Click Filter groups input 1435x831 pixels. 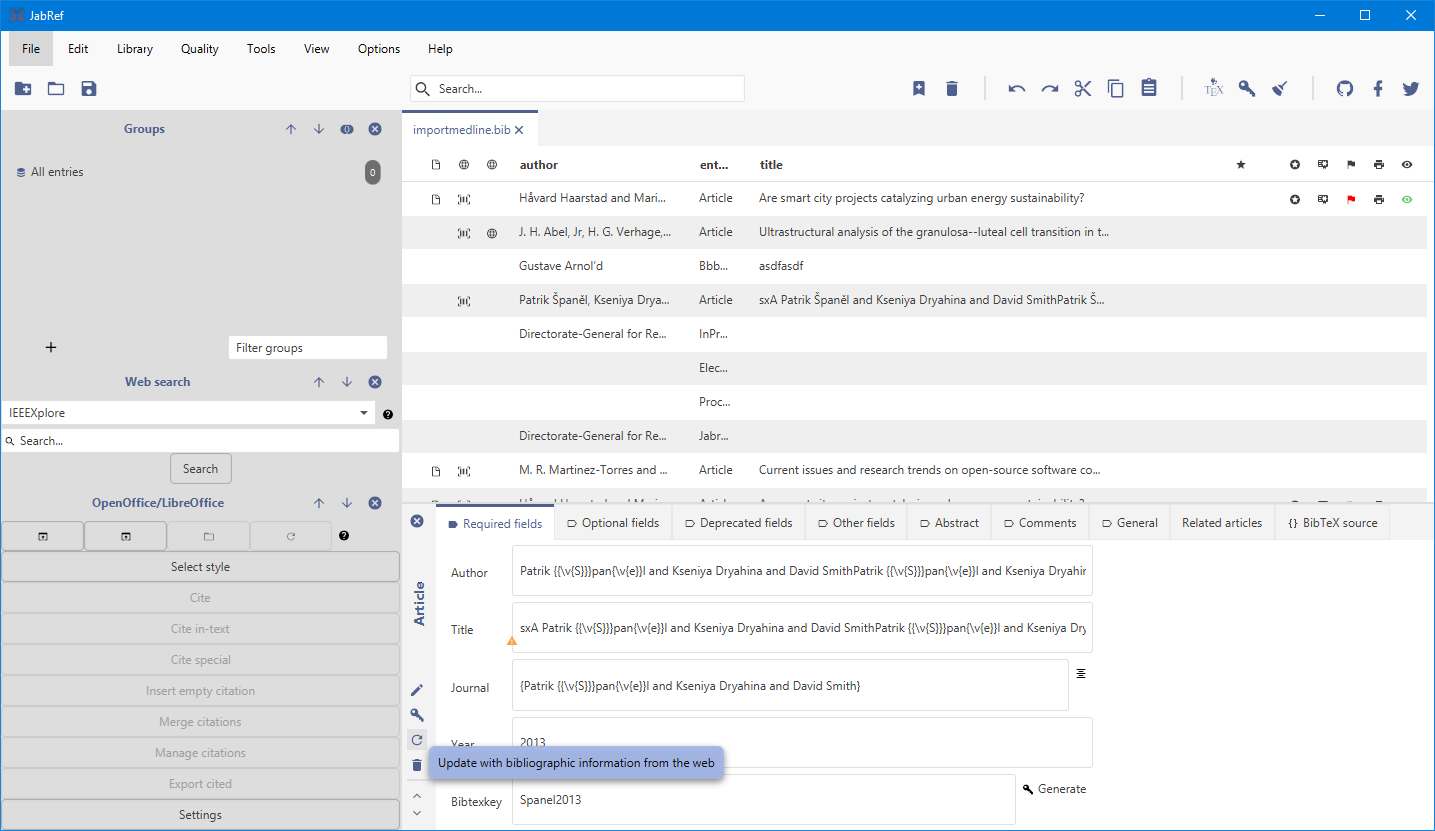tap(307, 348)
